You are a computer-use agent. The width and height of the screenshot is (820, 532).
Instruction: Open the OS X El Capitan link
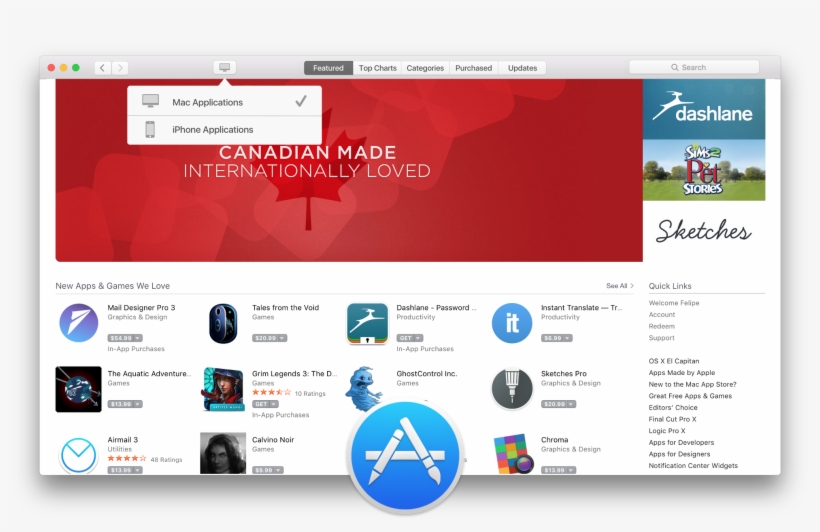[674, 361]
